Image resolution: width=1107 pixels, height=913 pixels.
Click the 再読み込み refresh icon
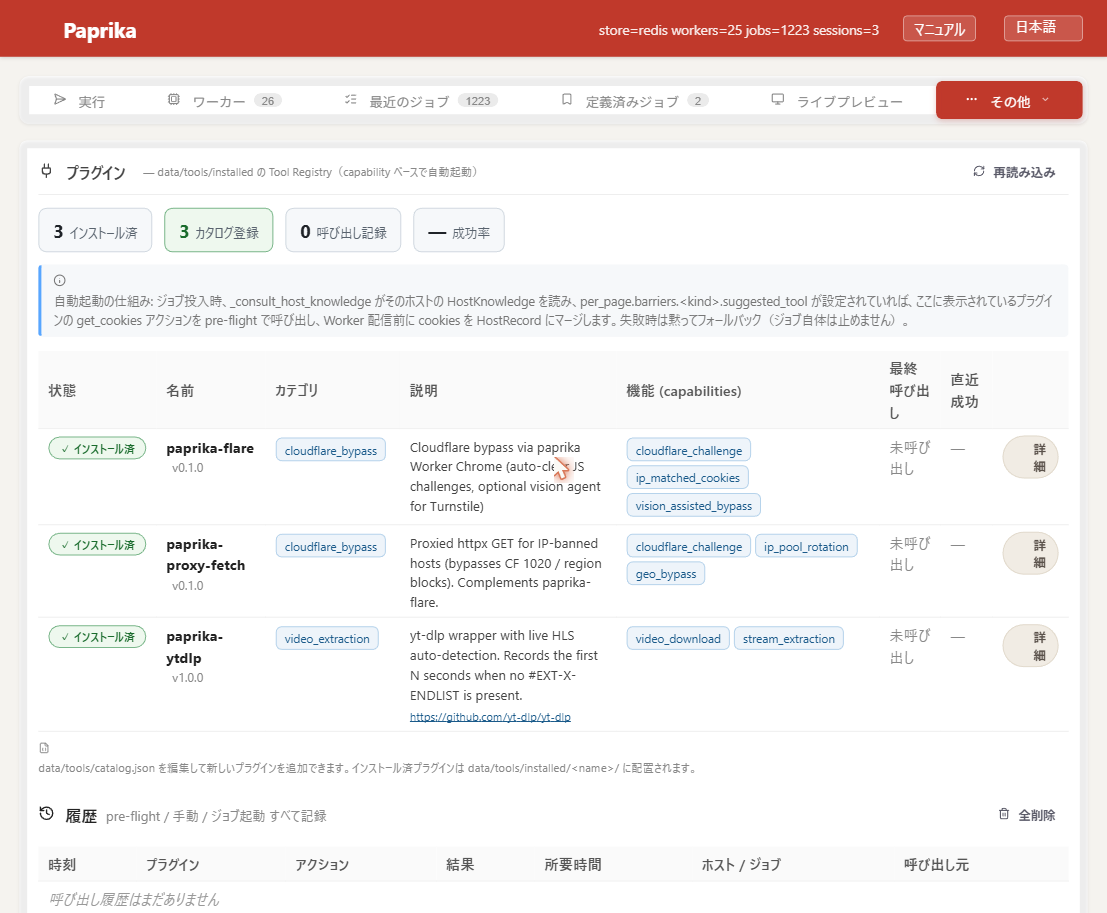coord(979,172)
